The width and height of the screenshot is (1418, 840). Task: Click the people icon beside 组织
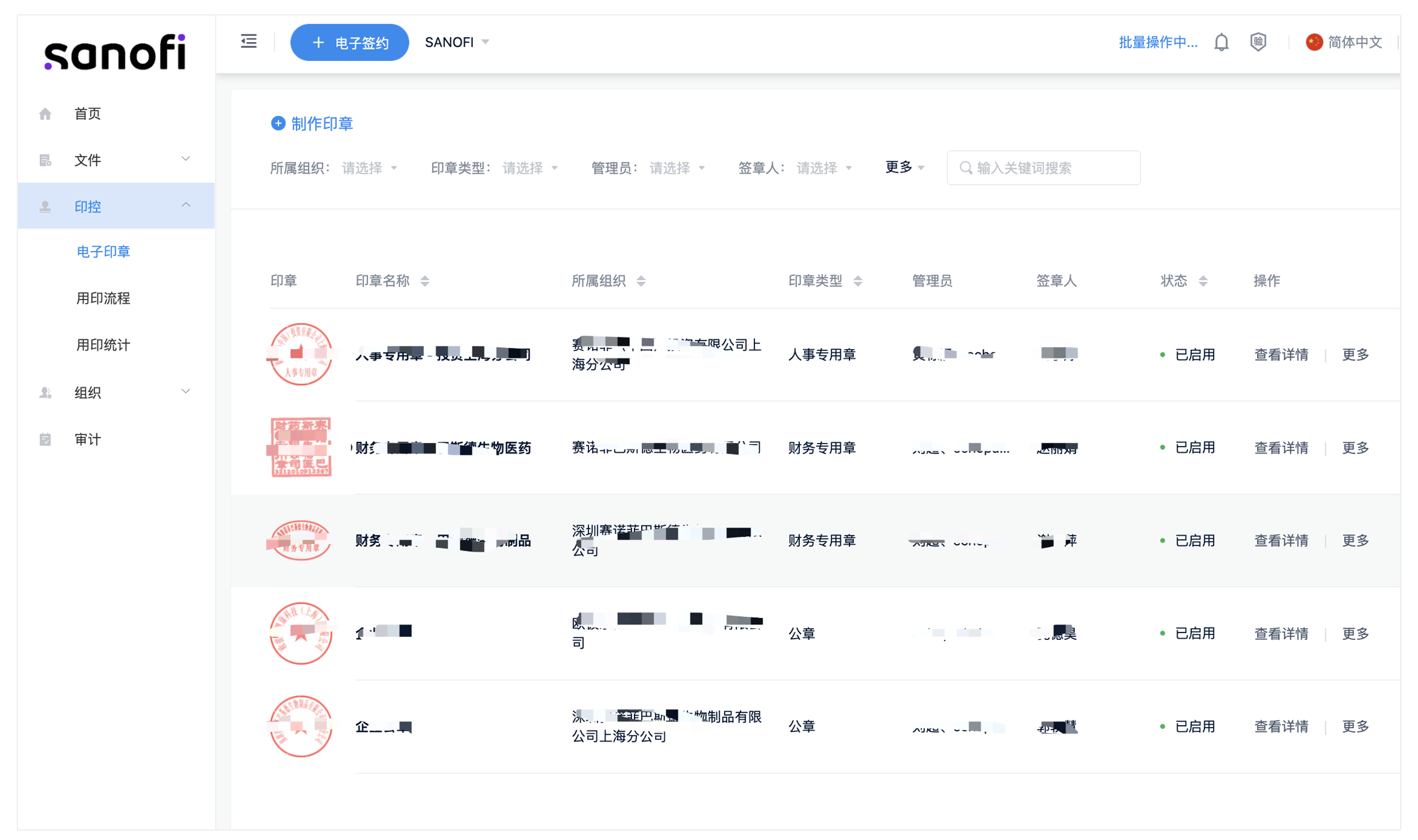tap(45, 393)
